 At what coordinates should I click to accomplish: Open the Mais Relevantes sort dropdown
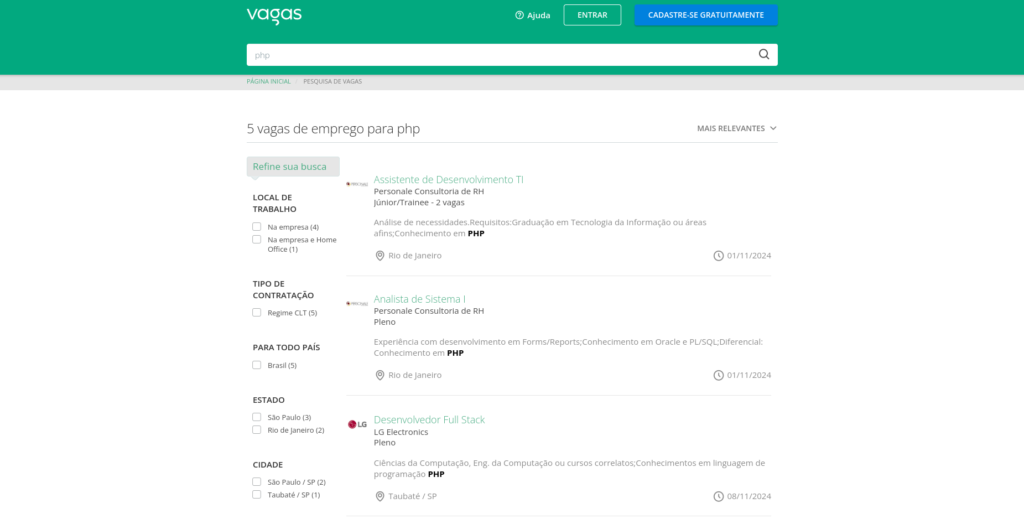[x=737, y=128]
